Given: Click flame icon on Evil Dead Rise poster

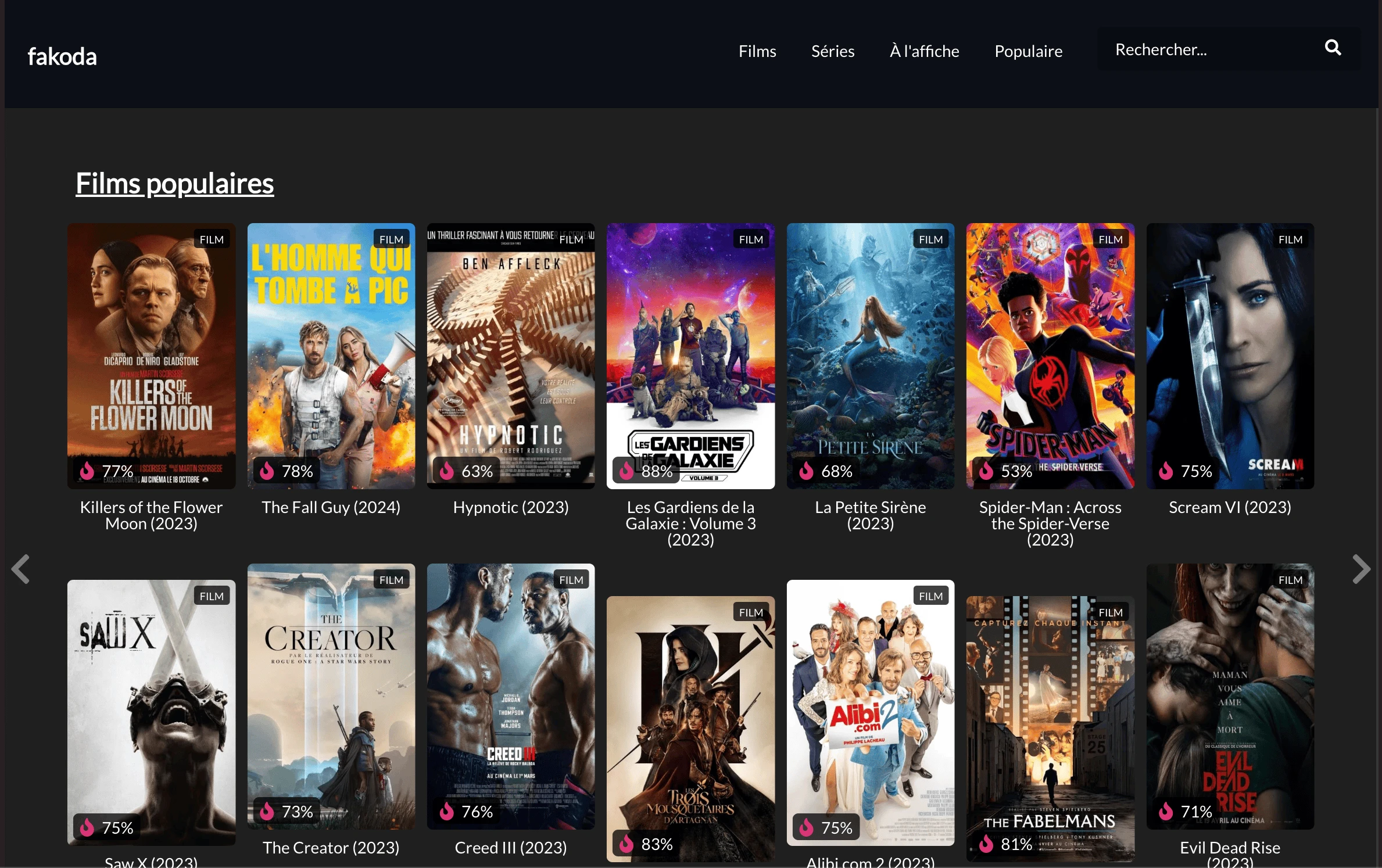Looking at the screenshot, I should pos(1165,810).
